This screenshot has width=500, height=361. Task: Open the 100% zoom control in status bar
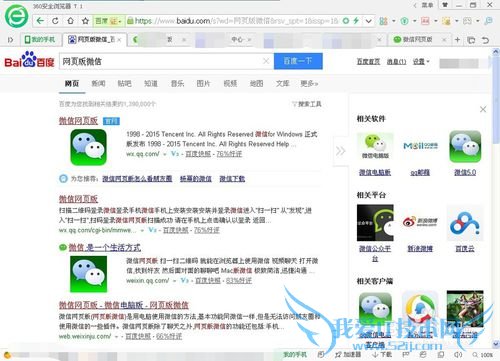483,355
